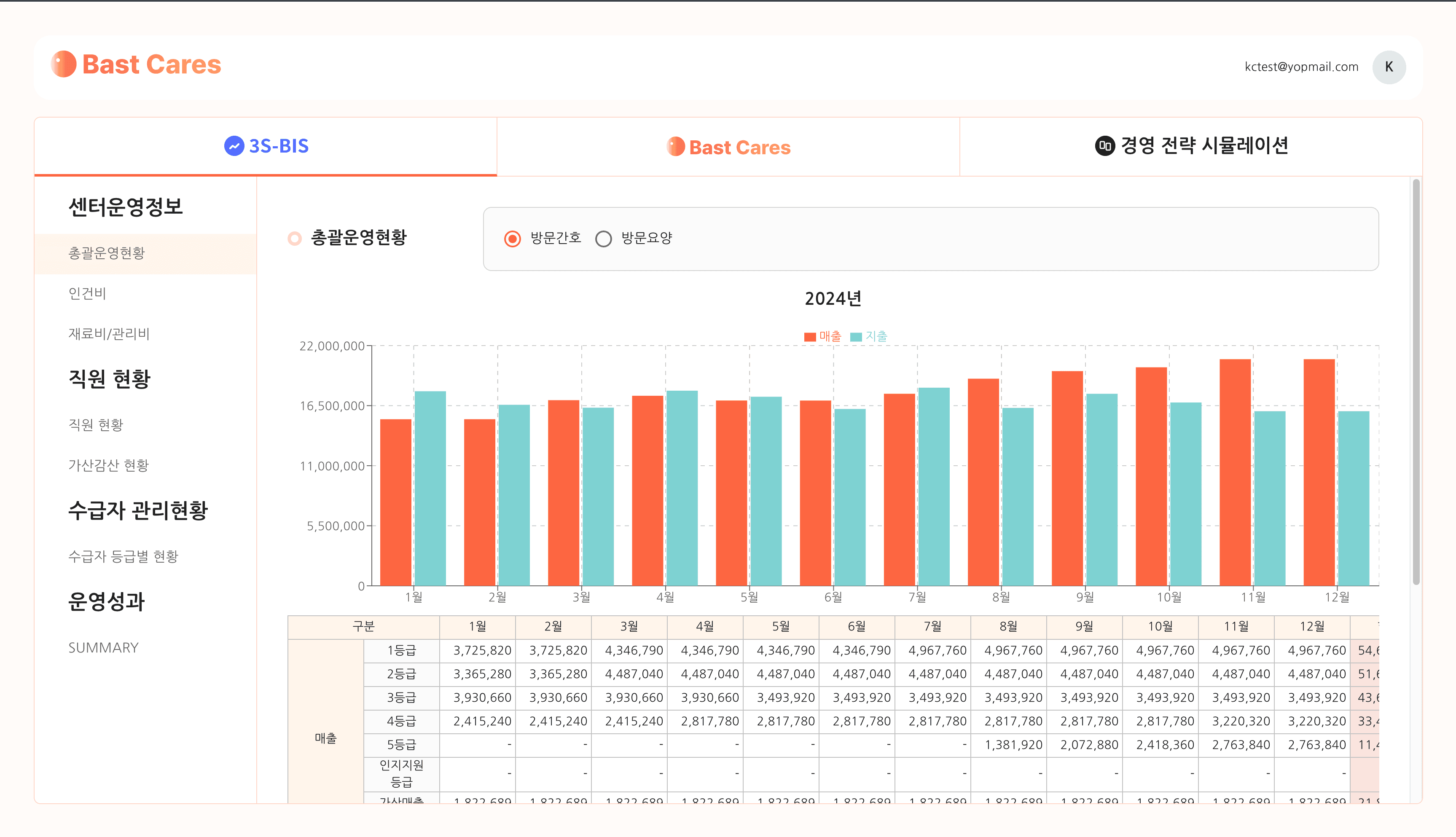
Task: Click the 총괄운영현황 heading circle icon
Action: [x=294, y=238]
